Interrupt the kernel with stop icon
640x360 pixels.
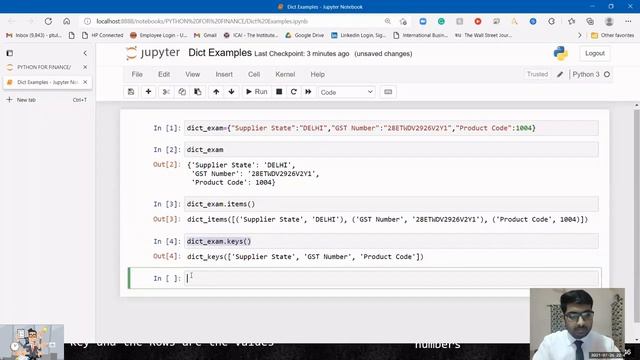tap(279, 92)
